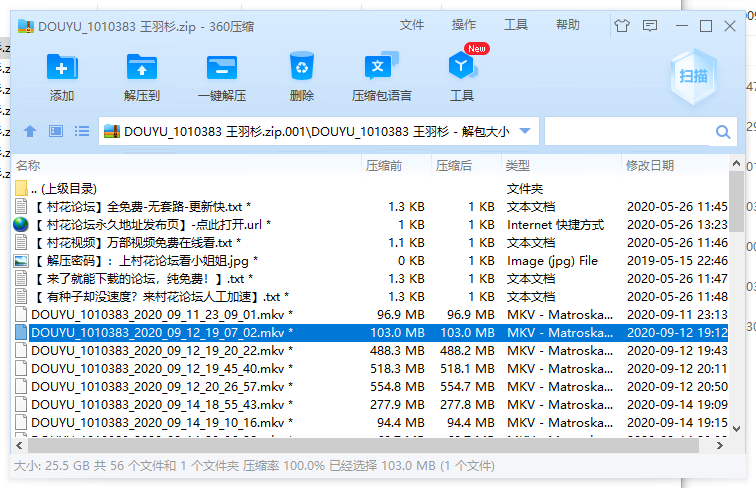The image size is (756, 488).
Task: Switch to the list view mode icon
Action: [82, 131]
